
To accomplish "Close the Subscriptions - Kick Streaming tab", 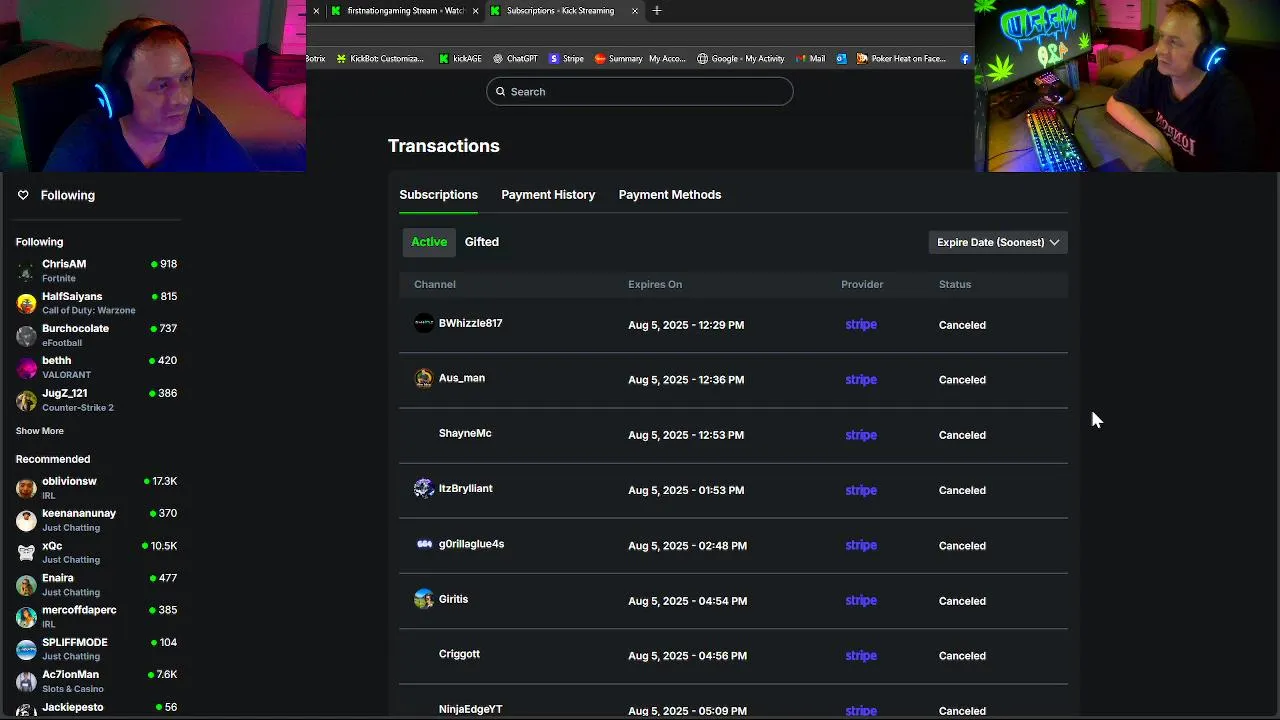I will point(634,11).
